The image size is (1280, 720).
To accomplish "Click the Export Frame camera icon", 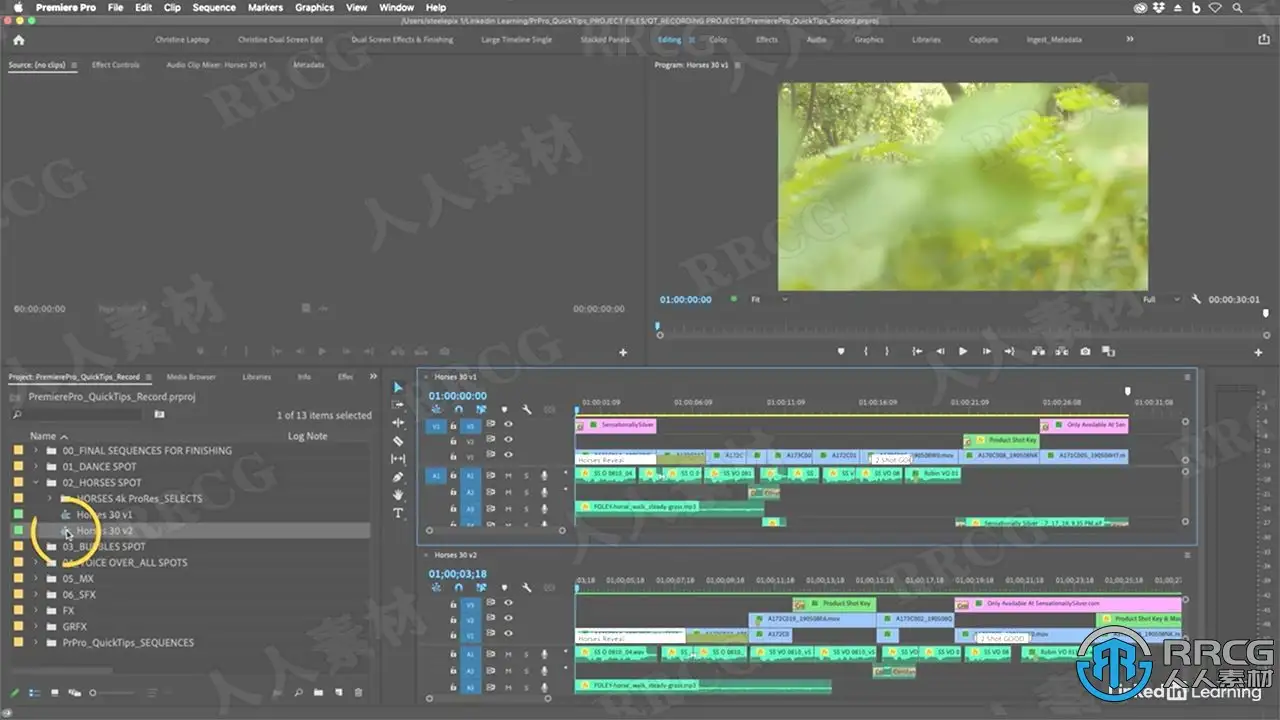I will click(x=1085, y=351).
